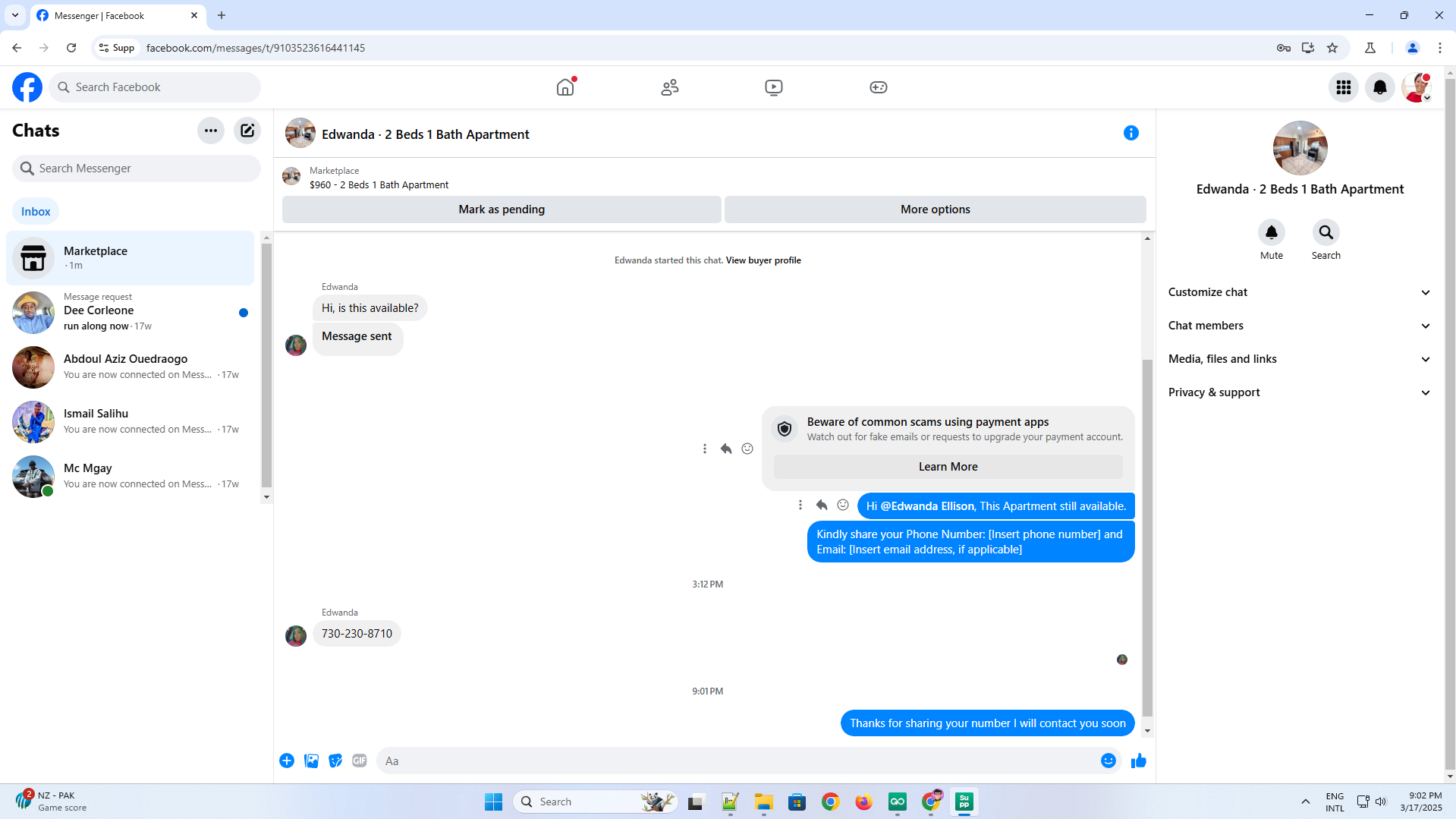The width and height of the screenshot is (1456, 819).
Task: Expand the Chat members section
Action: pos(1300,326)
